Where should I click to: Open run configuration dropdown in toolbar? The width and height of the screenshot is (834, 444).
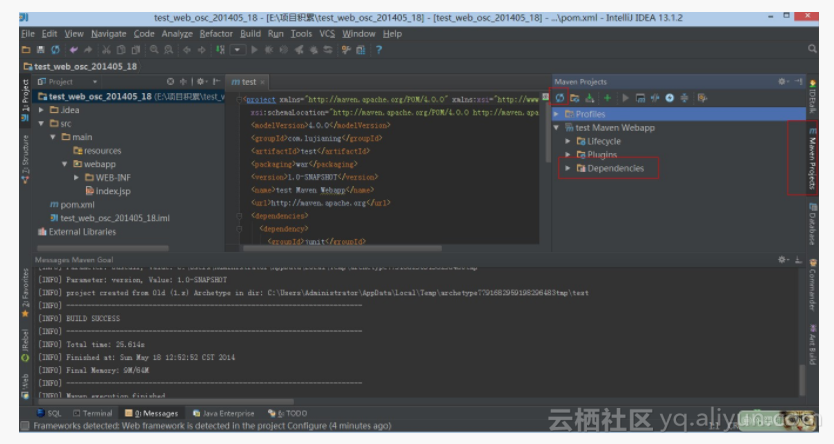point(237,50)
